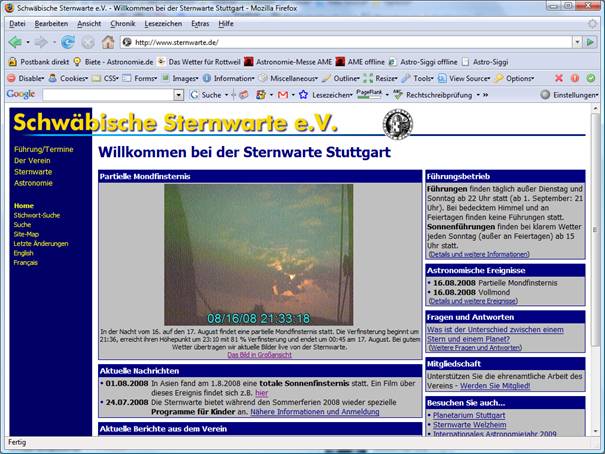Open the Disable dropdown in Web Developer toolbar

(x=26, y=78)
